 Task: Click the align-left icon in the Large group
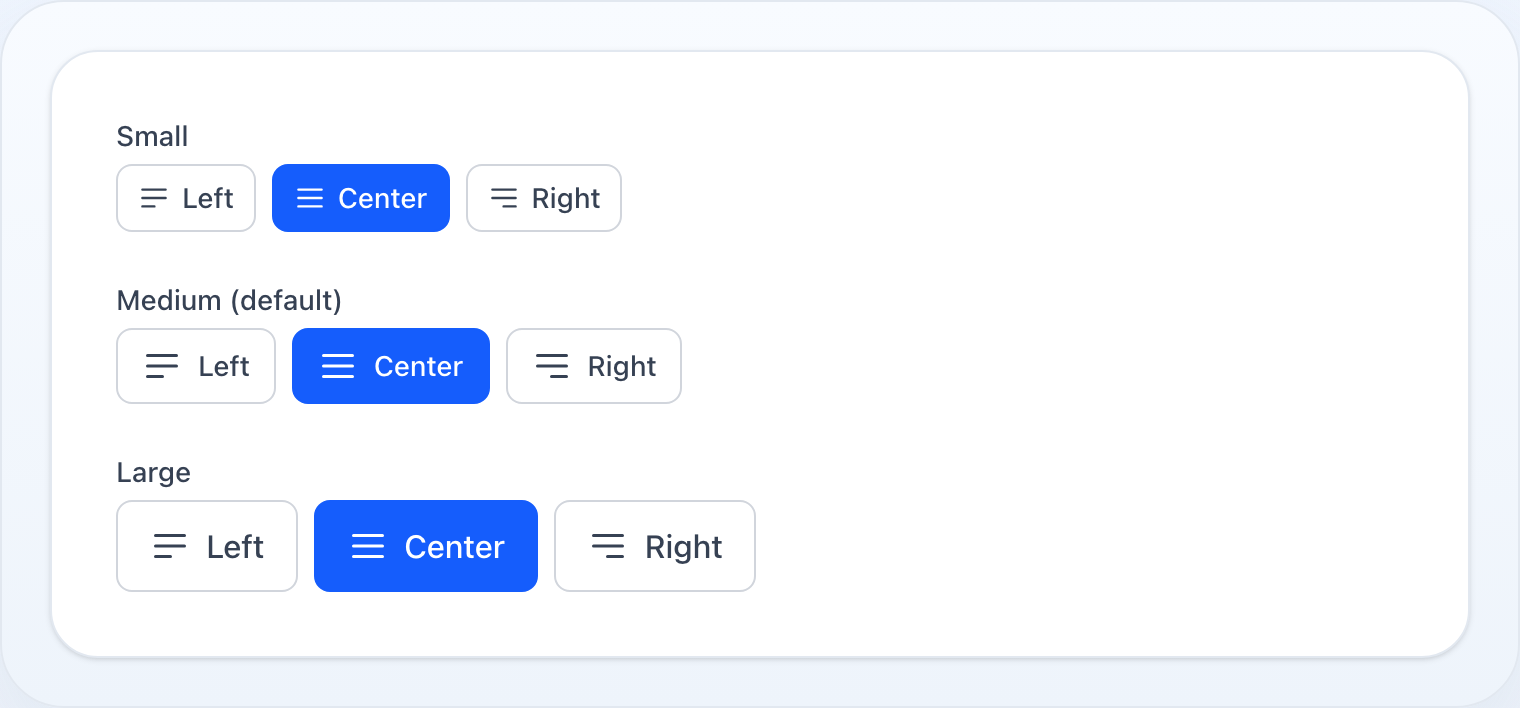click(170, 546)
